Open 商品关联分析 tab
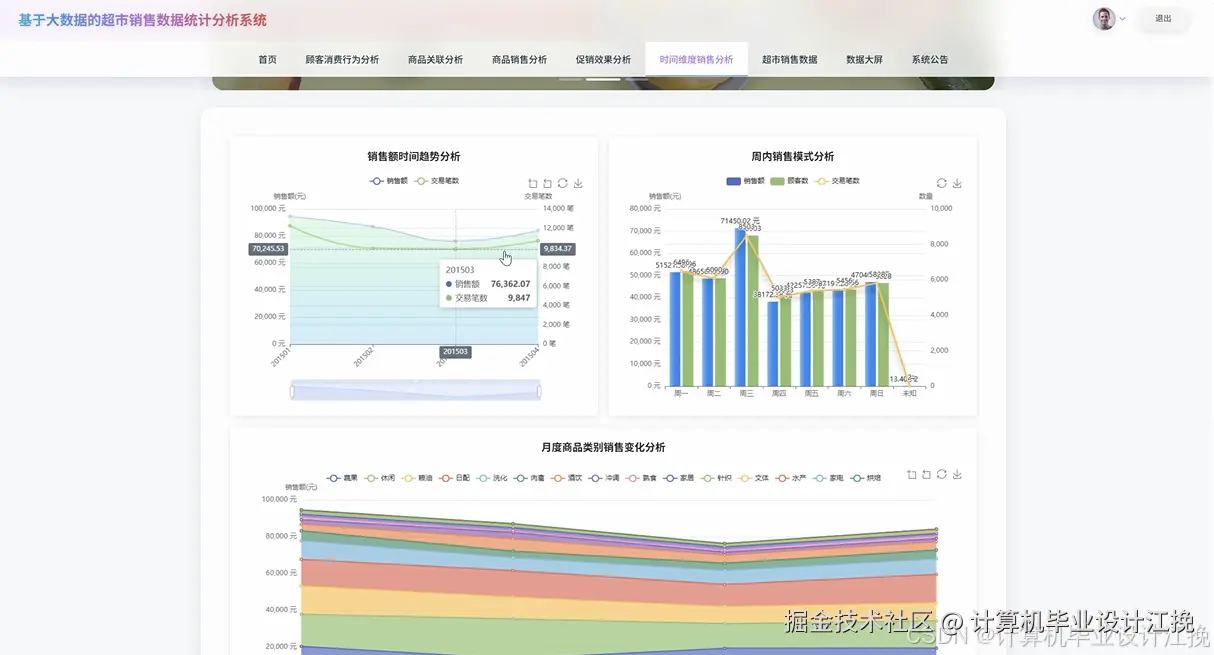 [x=435, y=59]
